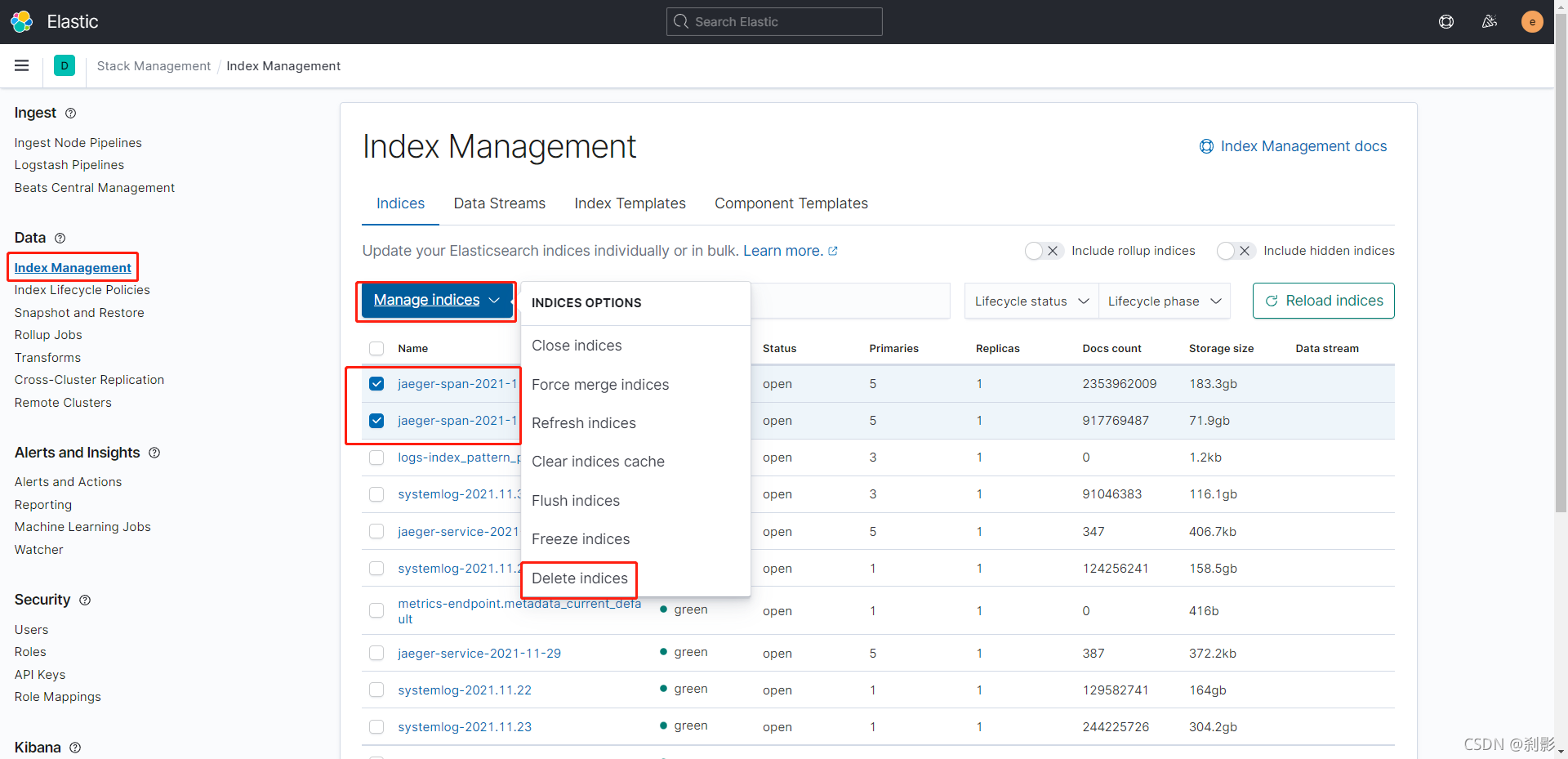Open the Lifecycle phase filter dropdown
Screen dimensions: 1568x759
[1165, 301]
